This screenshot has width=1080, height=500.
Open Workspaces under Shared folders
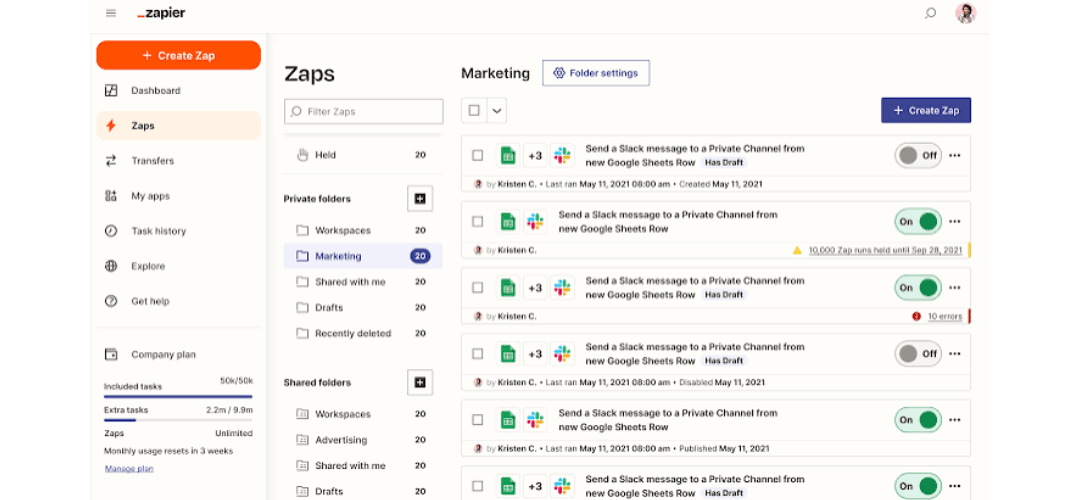(x=363, y=414)
